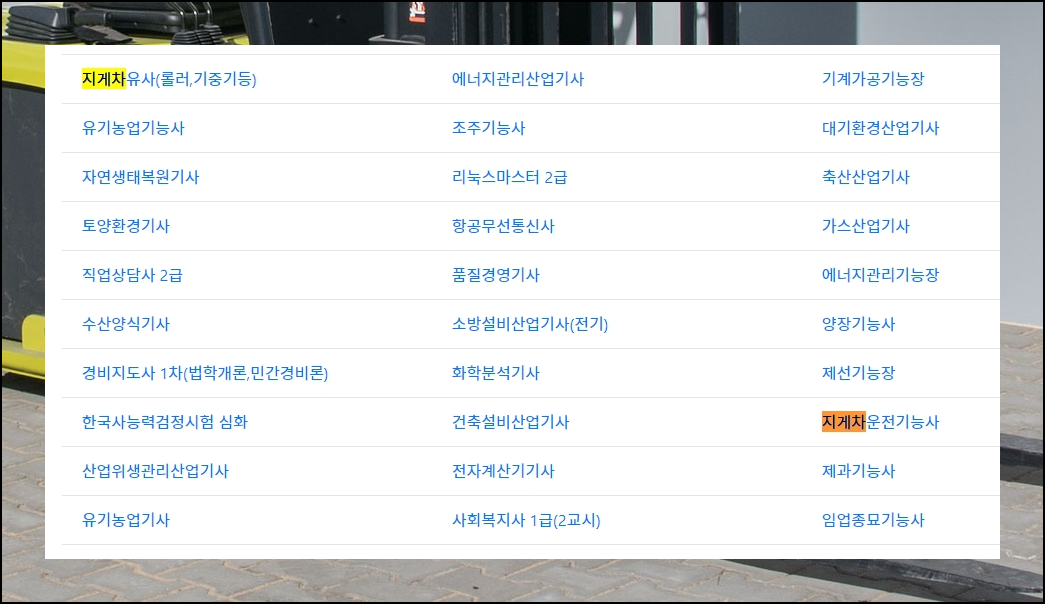Screen dimensions: 1045x604
Task: Open the highlighted 지게차운전기능사 link
Action: [880, 422]
